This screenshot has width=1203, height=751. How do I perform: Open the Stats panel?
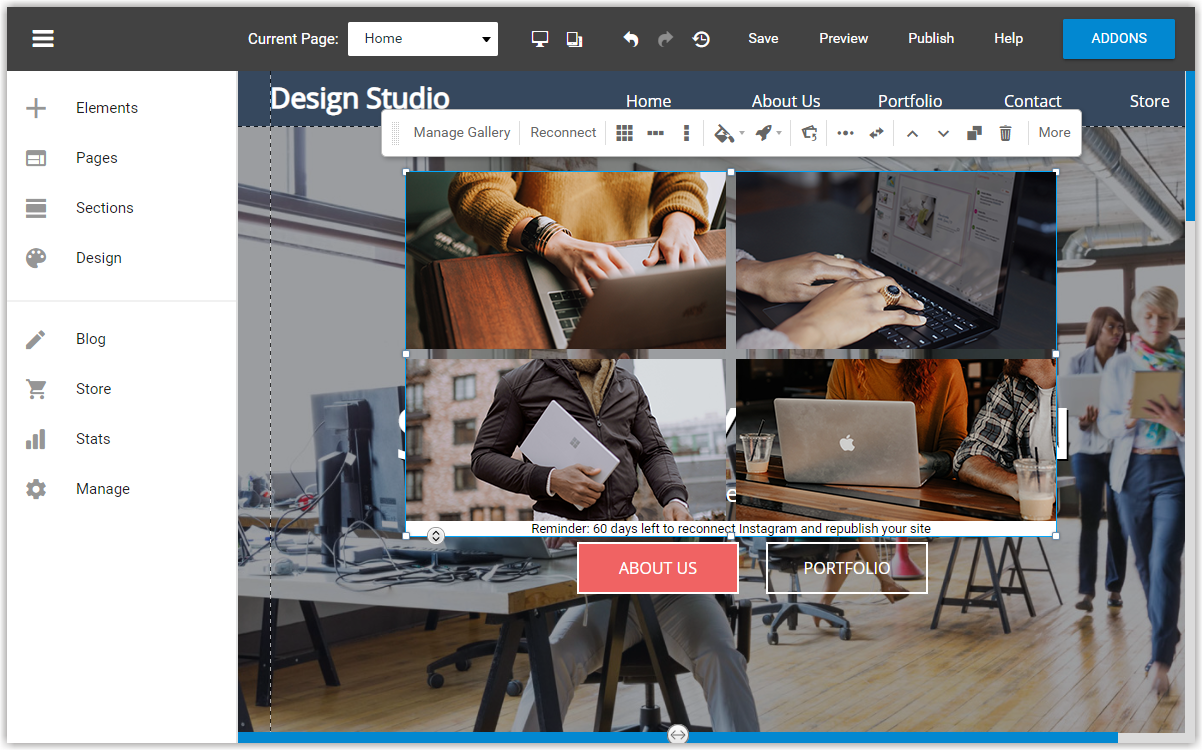pos(93,439)
